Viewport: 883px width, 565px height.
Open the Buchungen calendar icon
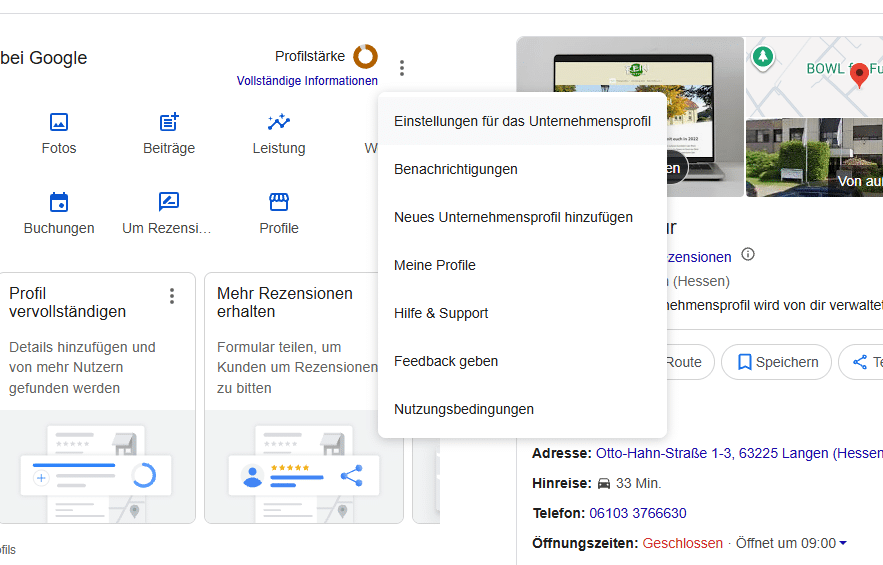tap(59, 202)
